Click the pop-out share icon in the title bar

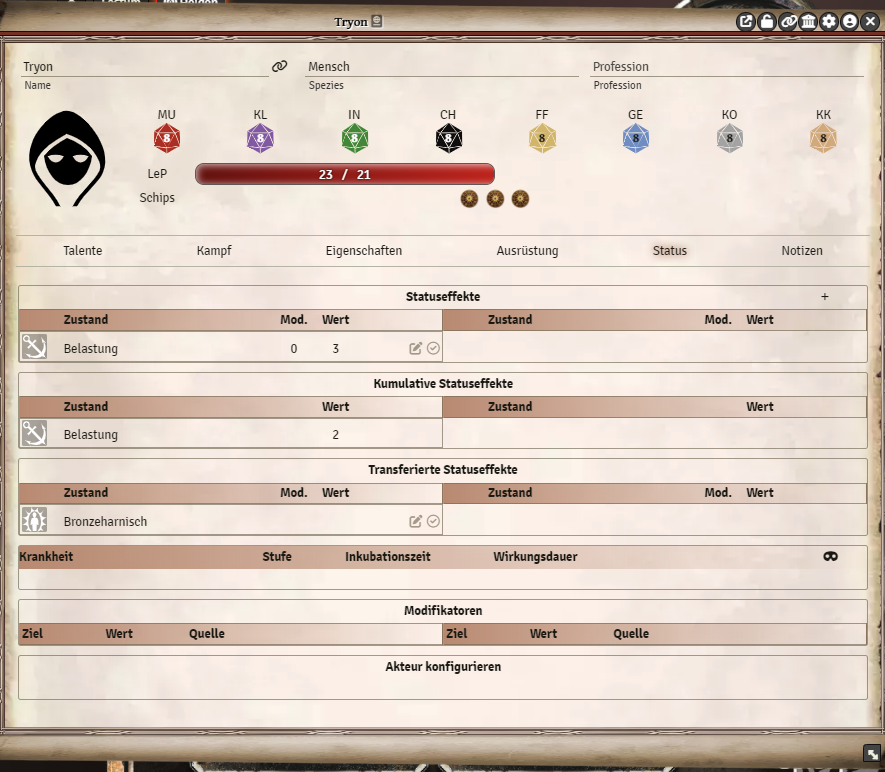pyautogui.click(x=745, y=21)
